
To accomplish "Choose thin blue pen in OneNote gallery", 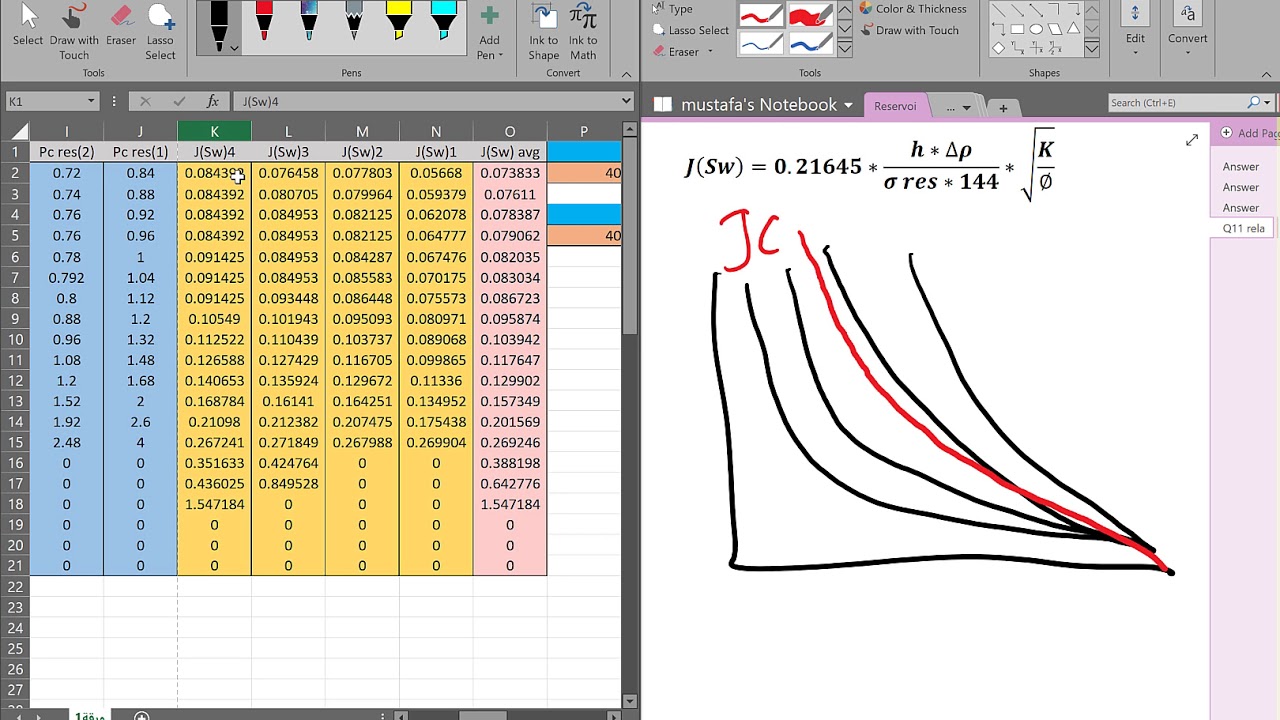I will click(760, 44).
